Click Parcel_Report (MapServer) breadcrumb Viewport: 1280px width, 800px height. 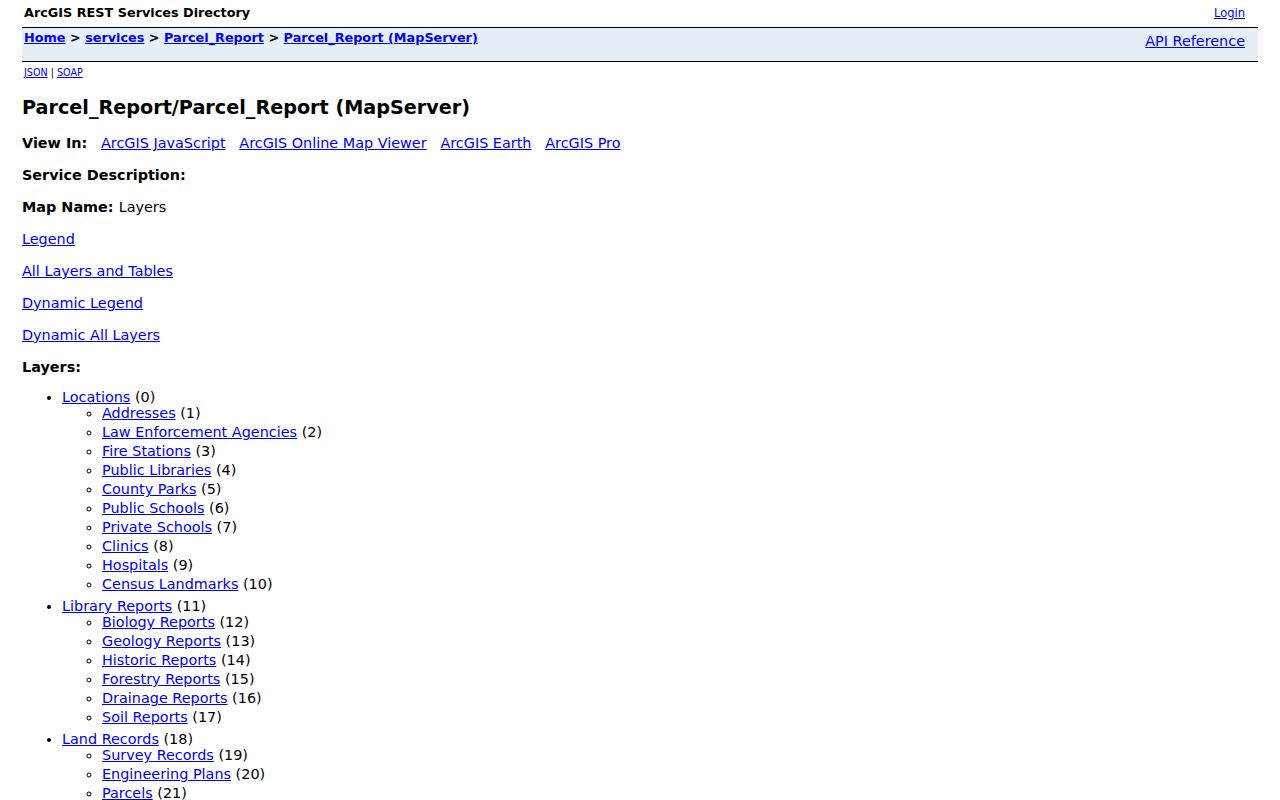[381, 38]
